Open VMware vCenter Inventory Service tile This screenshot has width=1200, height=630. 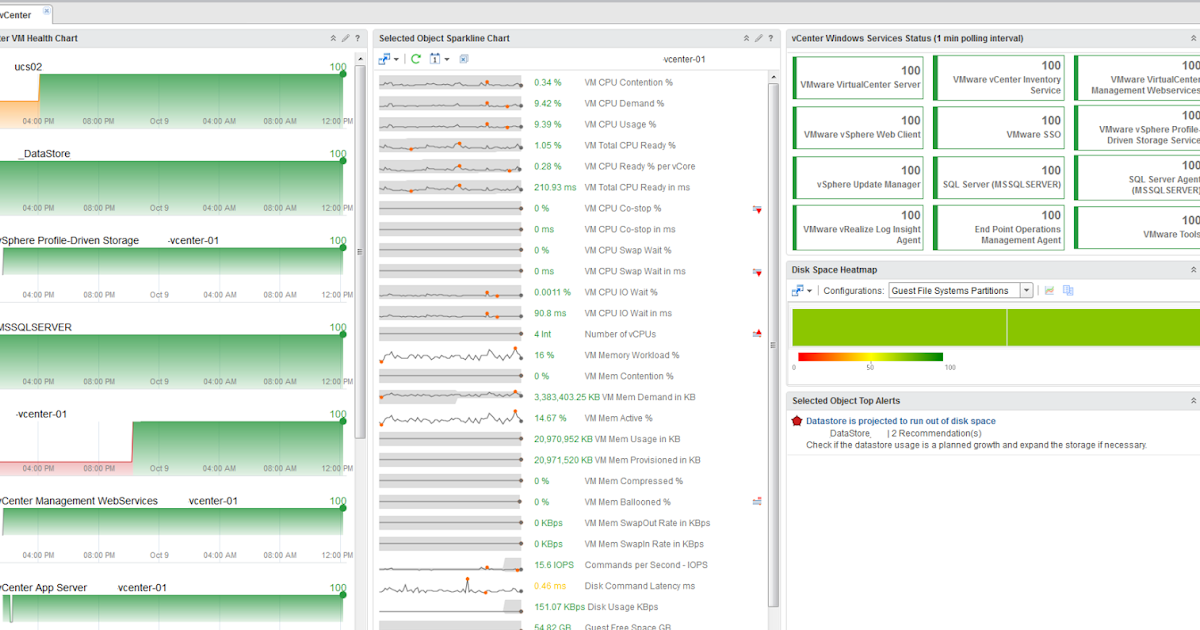pos(1000,78)
